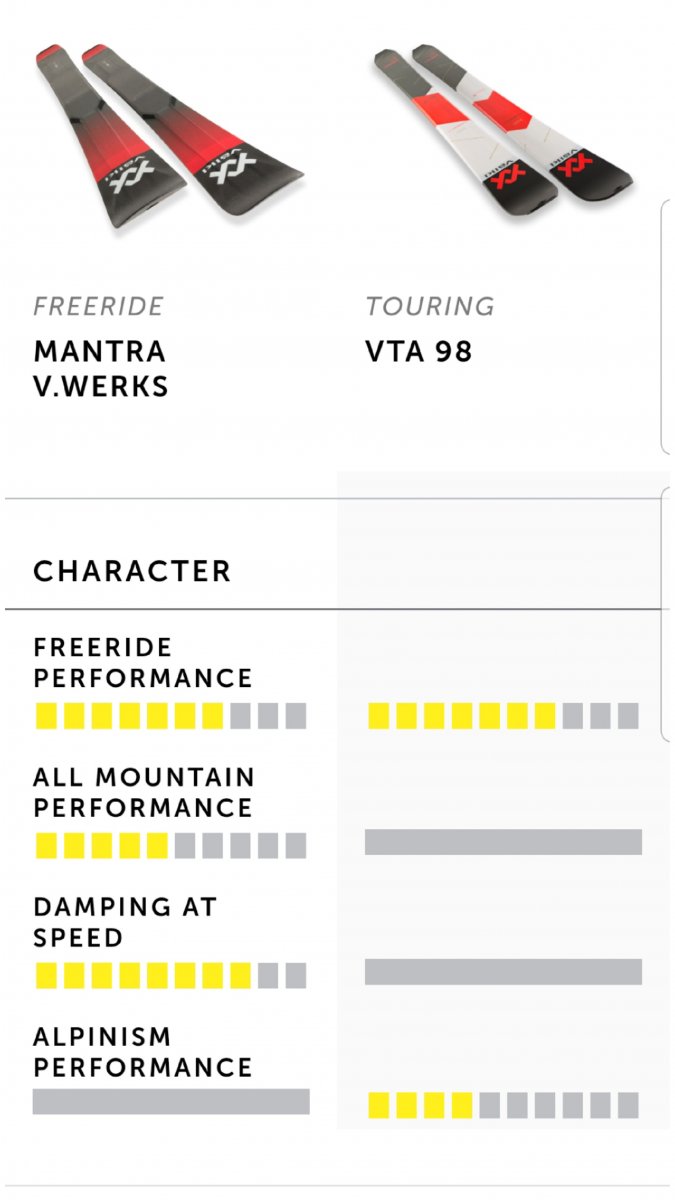The width and height of the screenshot is (675, 1200).
Task: Click the CHARACTER section heading
Action: point(132,571)
